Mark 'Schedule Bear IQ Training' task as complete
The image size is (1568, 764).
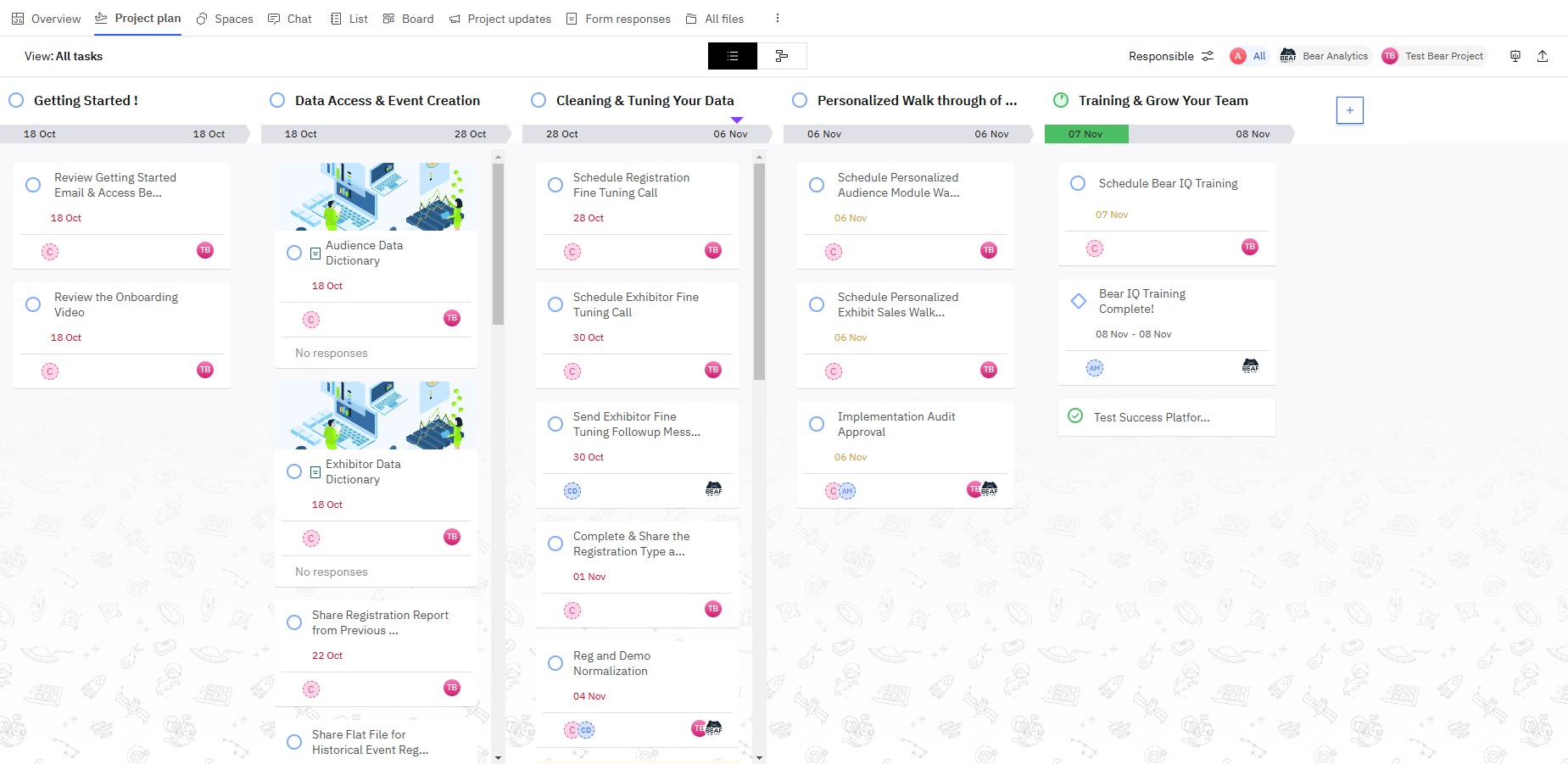pyautogui.click(x=1078, y=183)
